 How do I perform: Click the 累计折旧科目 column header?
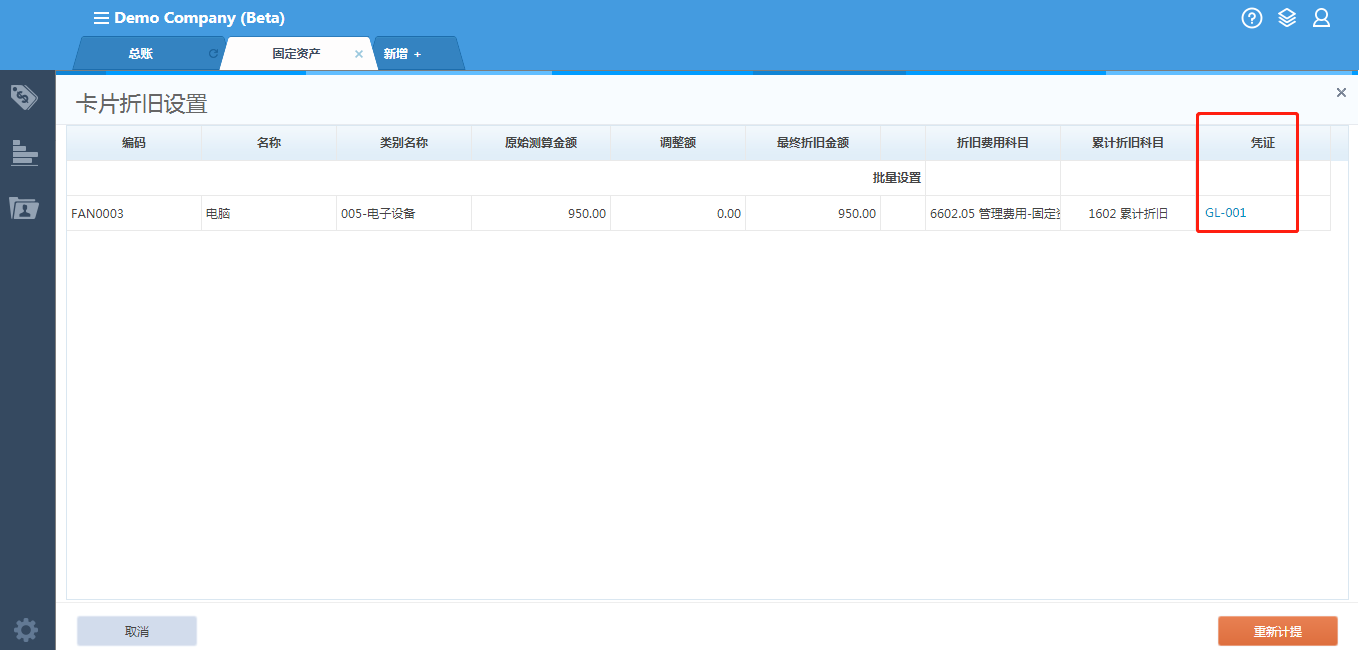coord(1128,143)
